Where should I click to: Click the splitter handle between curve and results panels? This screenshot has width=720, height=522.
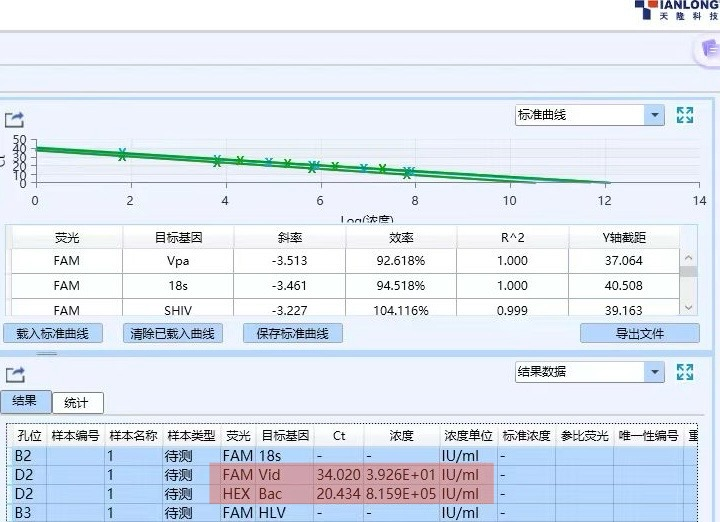pos(47,353)
